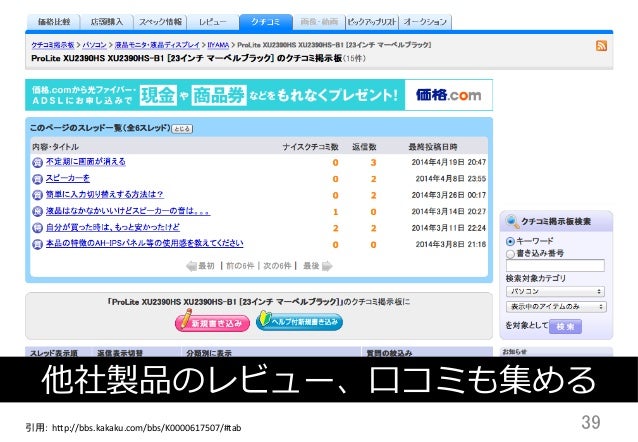Click date 2014年3月8日 21:18
Viewport: 638px width, 442px height.
pyautogui.click(x=451, y=245)
